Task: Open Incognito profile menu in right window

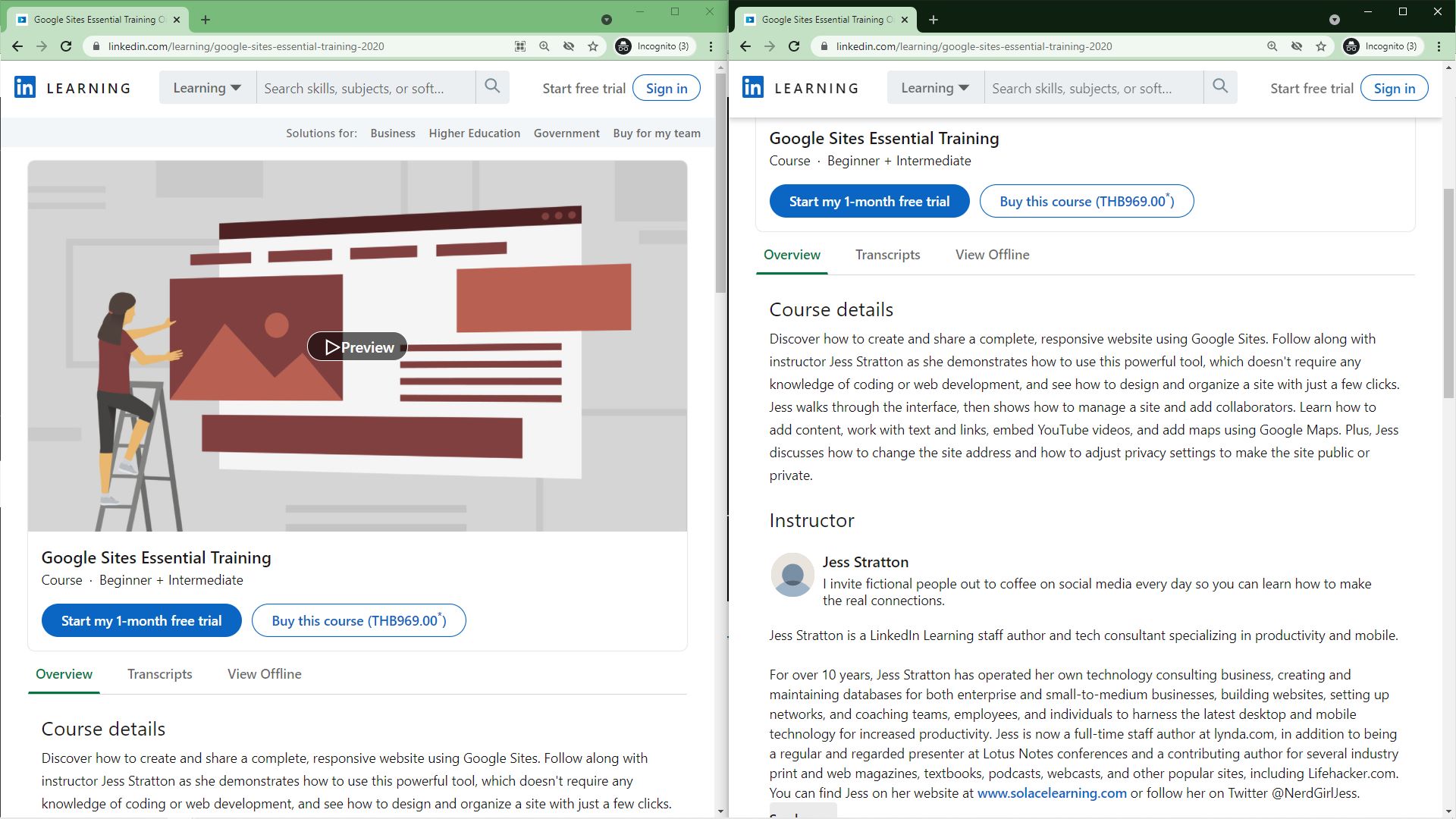Action: (x=1381, y=46)
